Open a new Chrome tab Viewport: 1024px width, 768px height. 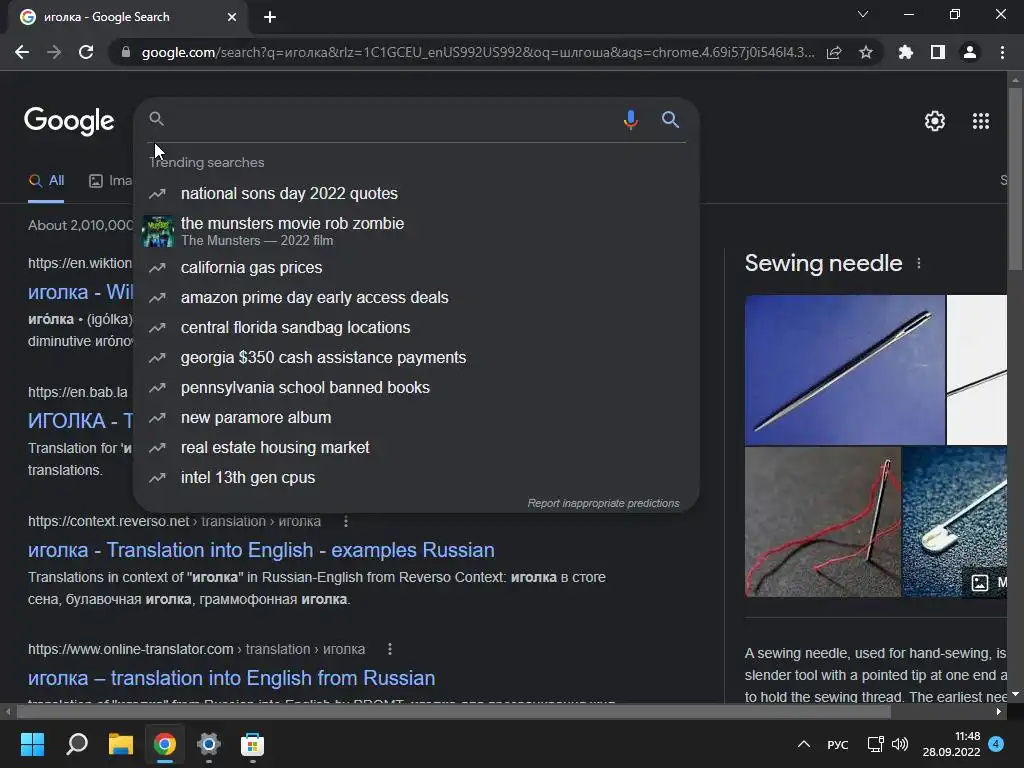(x=270, y=17)
